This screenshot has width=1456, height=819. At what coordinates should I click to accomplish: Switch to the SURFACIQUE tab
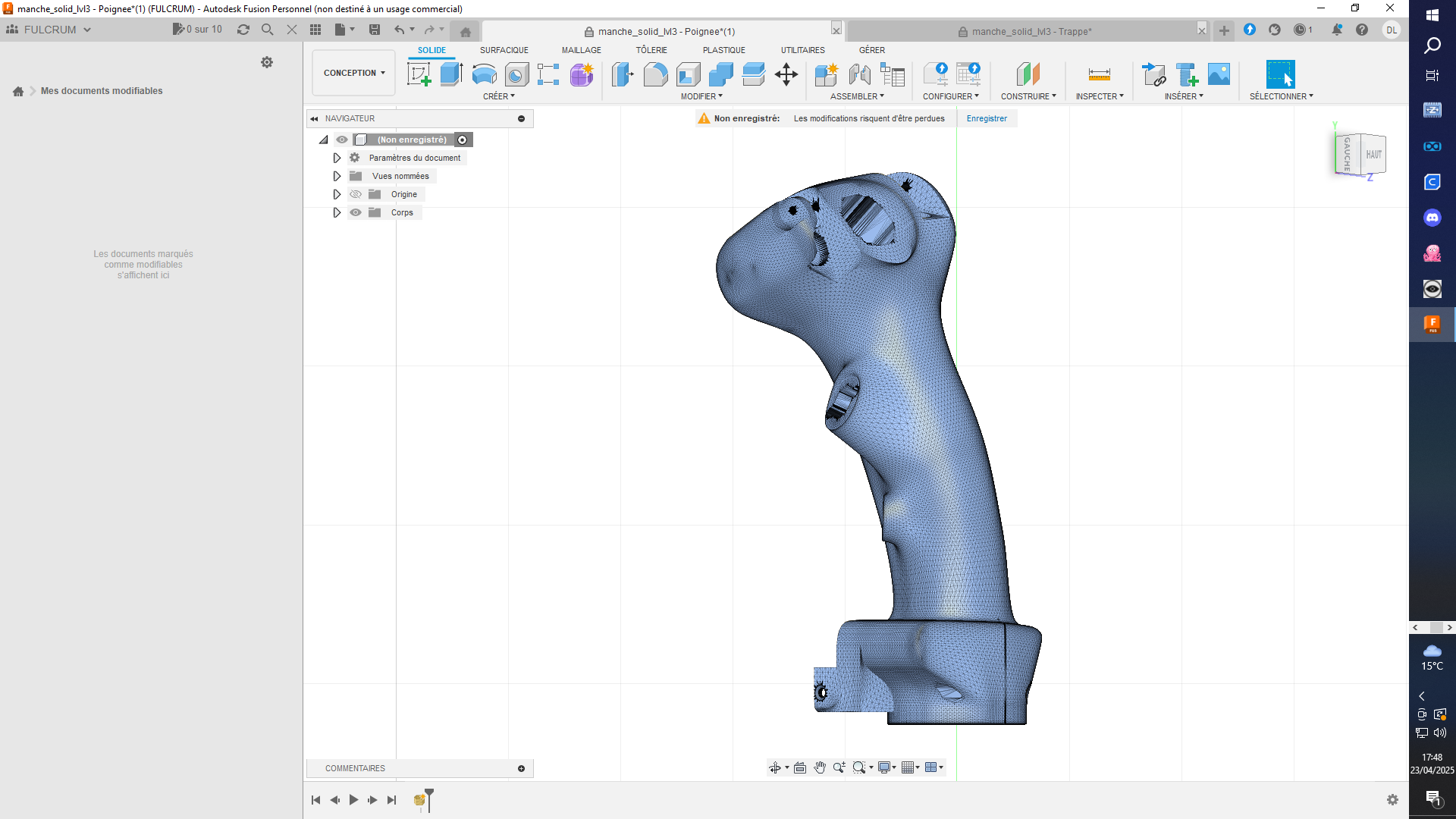point(504,50)
